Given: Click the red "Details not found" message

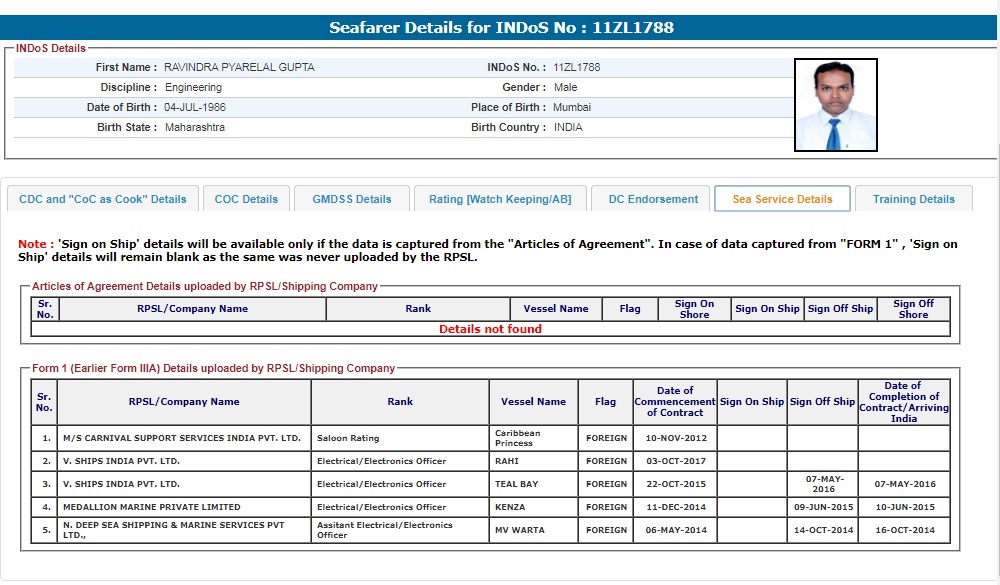Looking at the screenshot, I should pos(490,329).
